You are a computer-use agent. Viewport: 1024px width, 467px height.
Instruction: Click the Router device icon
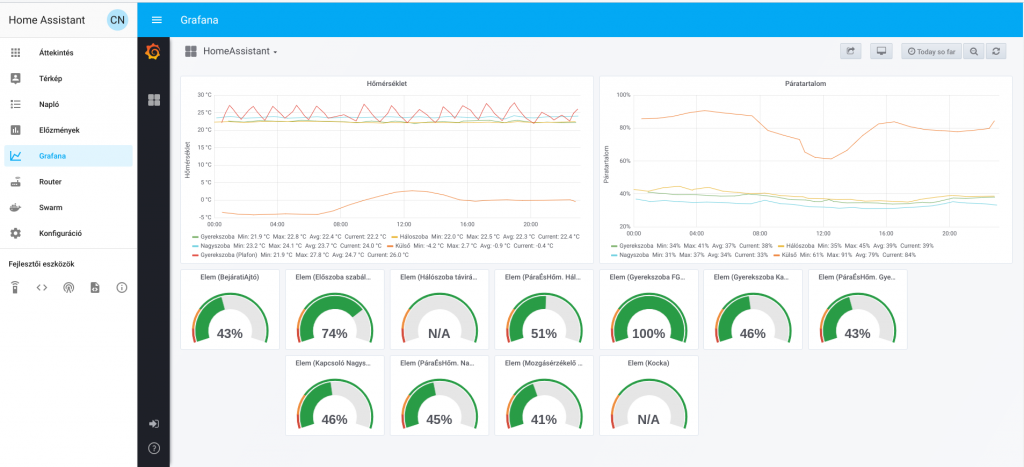coord(16,182)
